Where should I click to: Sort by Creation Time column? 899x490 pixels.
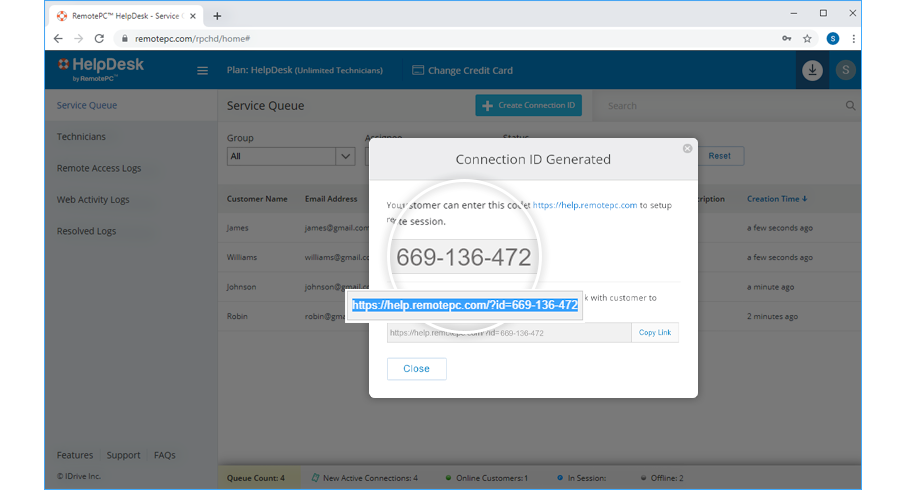coord(777,199)
